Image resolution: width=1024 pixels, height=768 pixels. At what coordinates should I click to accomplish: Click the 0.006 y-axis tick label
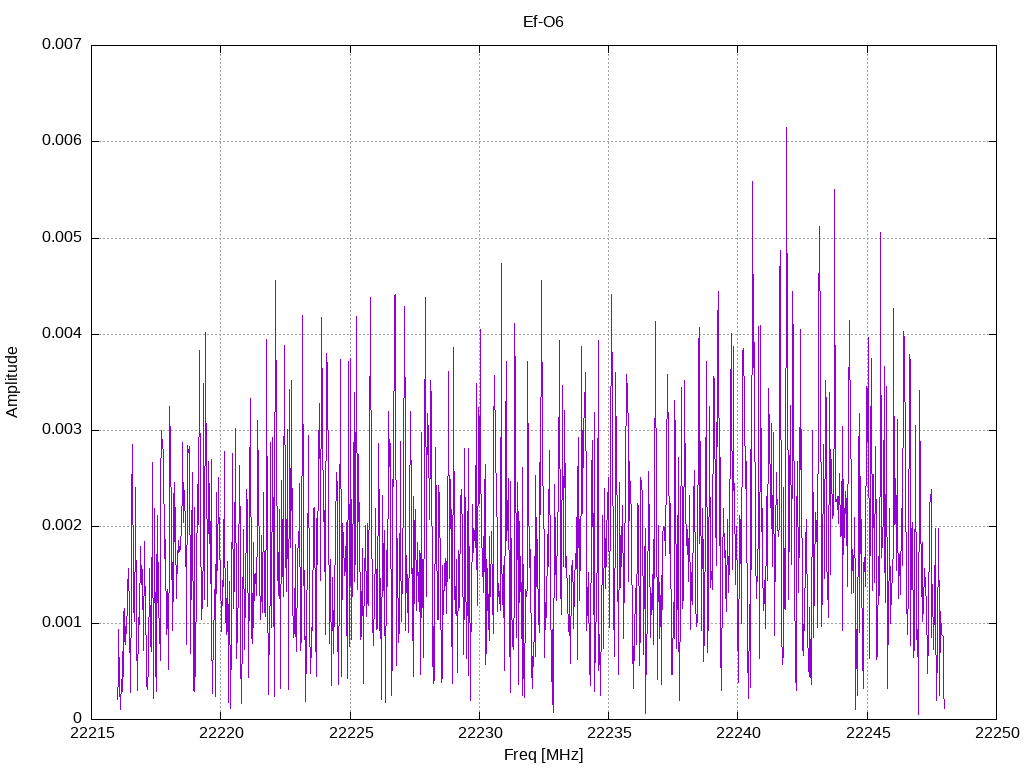point(62,140)
